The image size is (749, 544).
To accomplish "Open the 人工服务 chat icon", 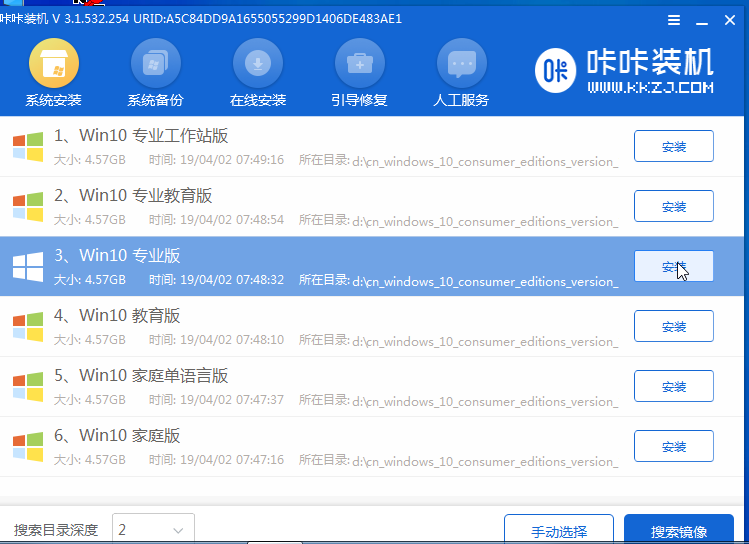I will [462, 63].
